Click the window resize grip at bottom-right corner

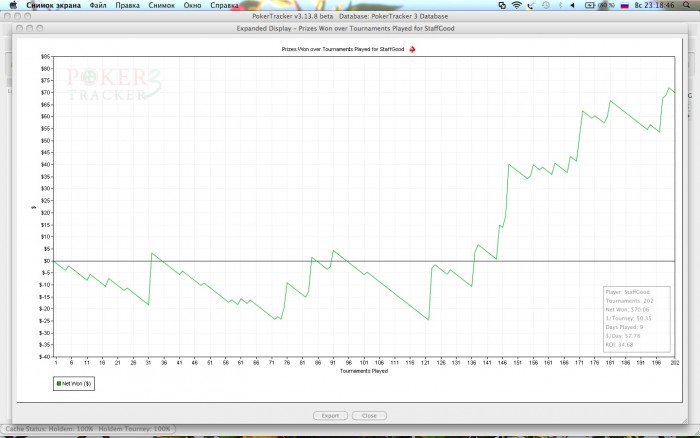pyautogui.click(x=684, y=421)
